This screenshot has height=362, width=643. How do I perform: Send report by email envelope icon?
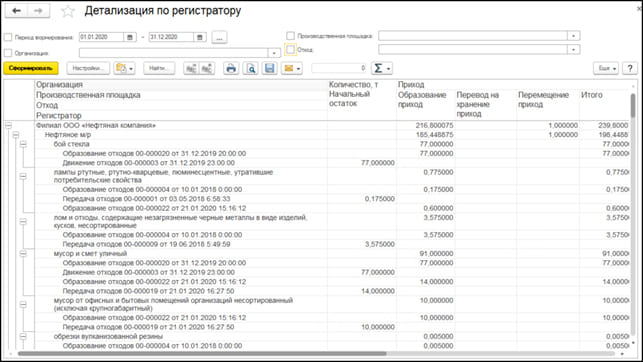coord(289,68)
